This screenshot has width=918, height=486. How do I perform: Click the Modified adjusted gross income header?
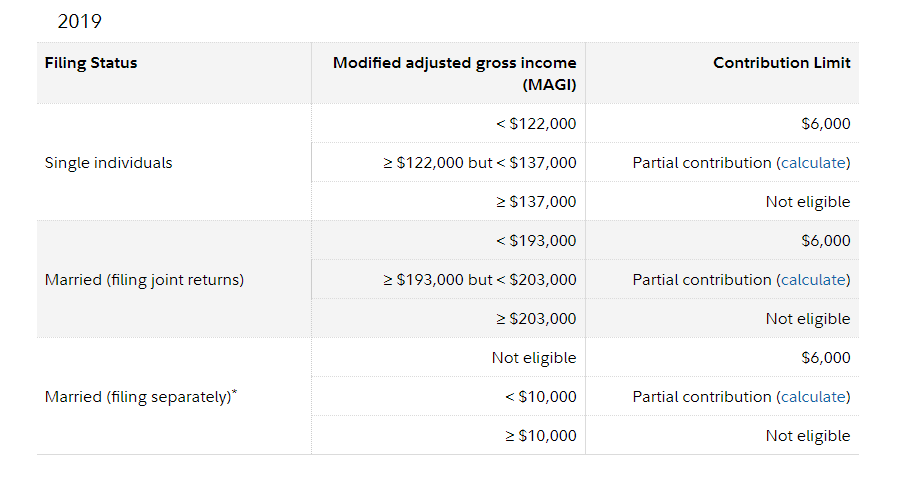pyautogui.click(x=454, y=74)
